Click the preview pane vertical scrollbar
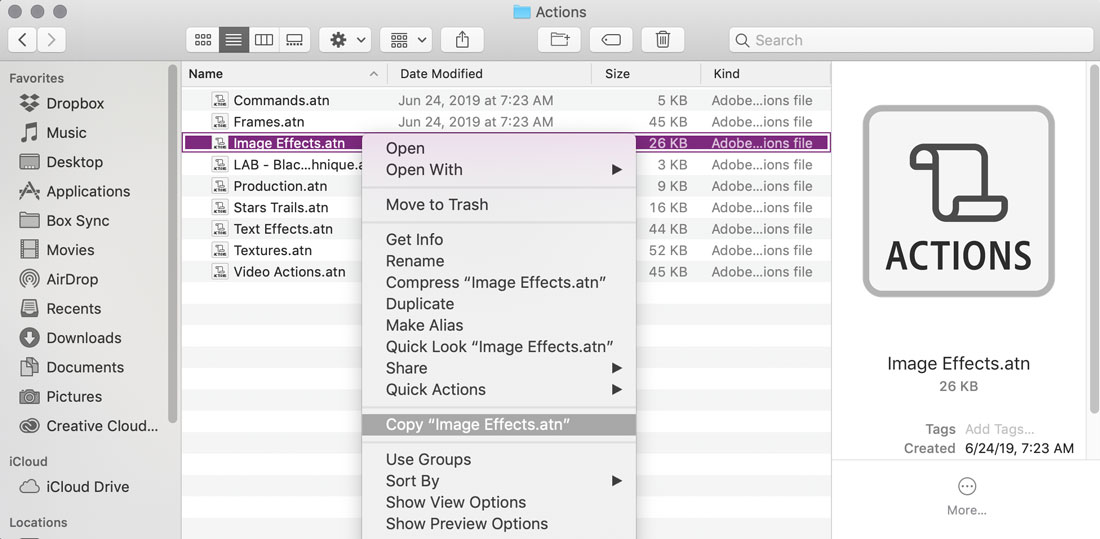Viewport: 1100px width, 539px height. tap(1093, 239)
